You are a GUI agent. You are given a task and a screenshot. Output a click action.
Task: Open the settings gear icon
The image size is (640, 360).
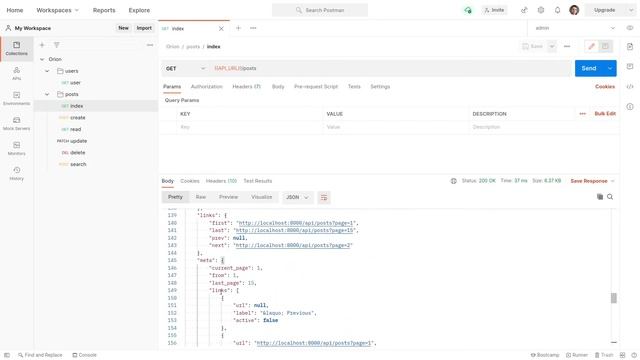click(541, 10)
